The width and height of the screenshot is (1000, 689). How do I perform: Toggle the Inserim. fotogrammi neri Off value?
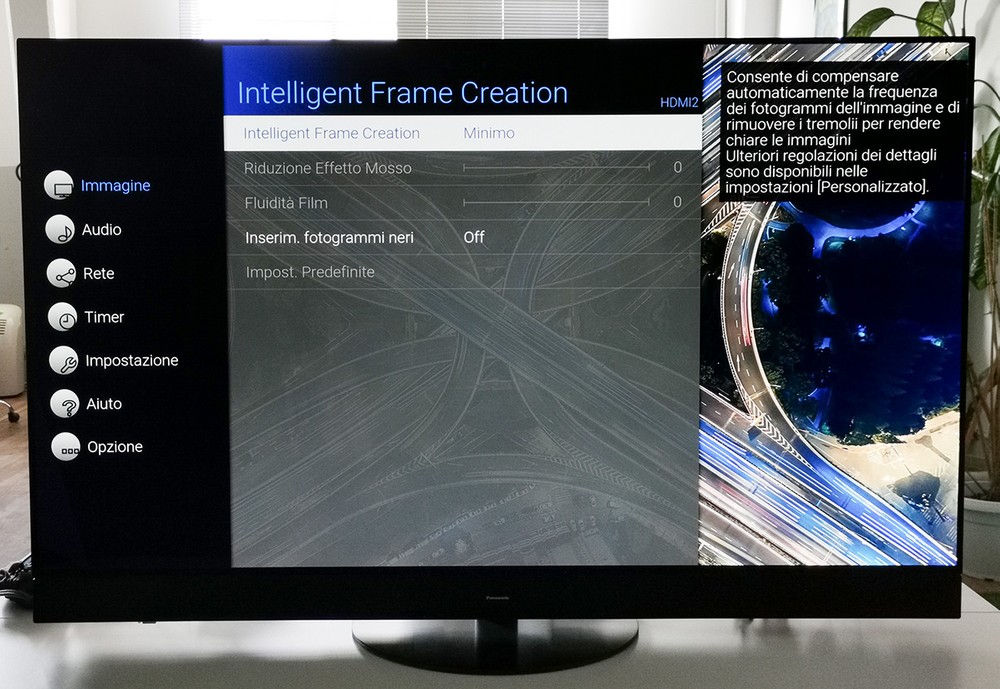(x=474, y=238)
